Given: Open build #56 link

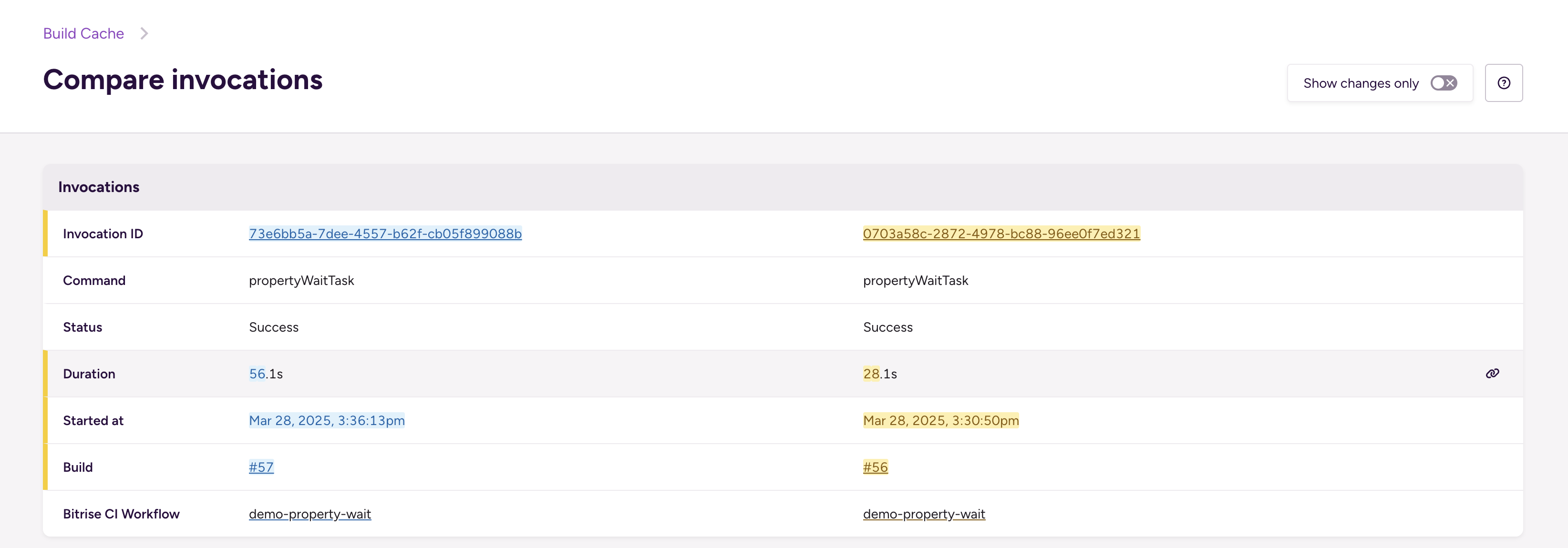Looking at the screenshot, I should (875, 467).
